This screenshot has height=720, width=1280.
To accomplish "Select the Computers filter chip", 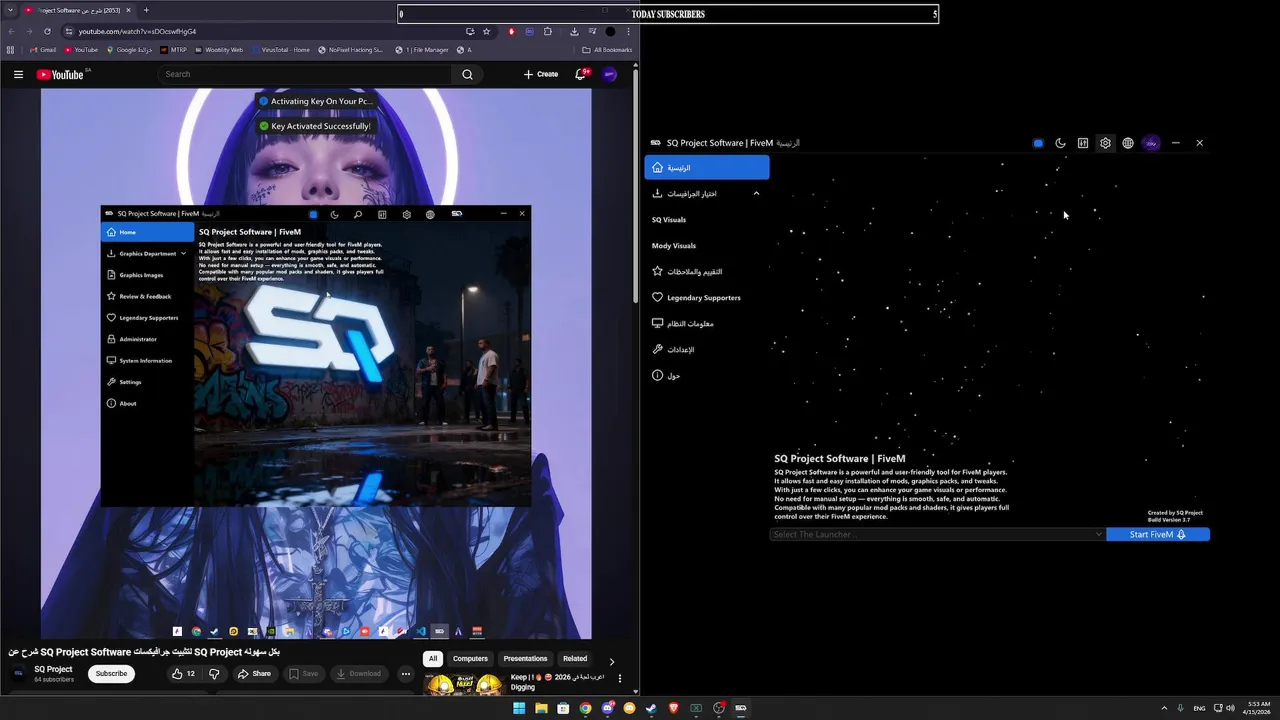I will tap(470, 659).
